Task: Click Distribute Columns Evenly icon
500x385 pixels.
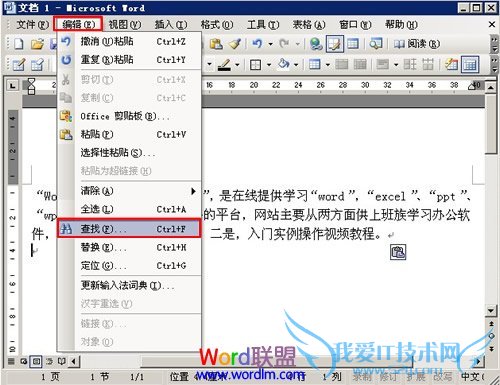Action: click(x=428, y=64)
